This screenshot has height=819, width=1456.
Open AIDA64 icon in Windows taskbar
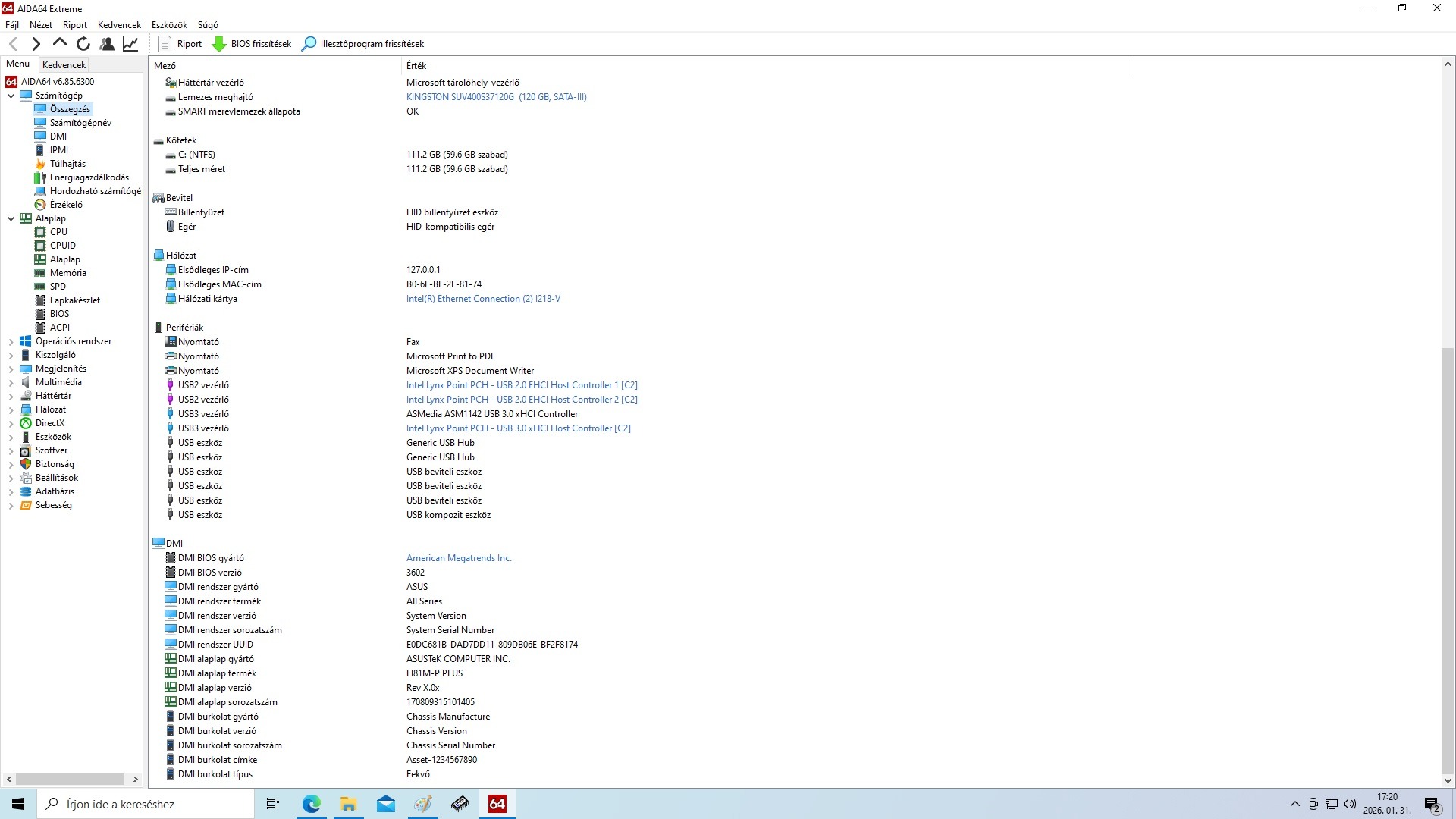[x=497, y=804]
